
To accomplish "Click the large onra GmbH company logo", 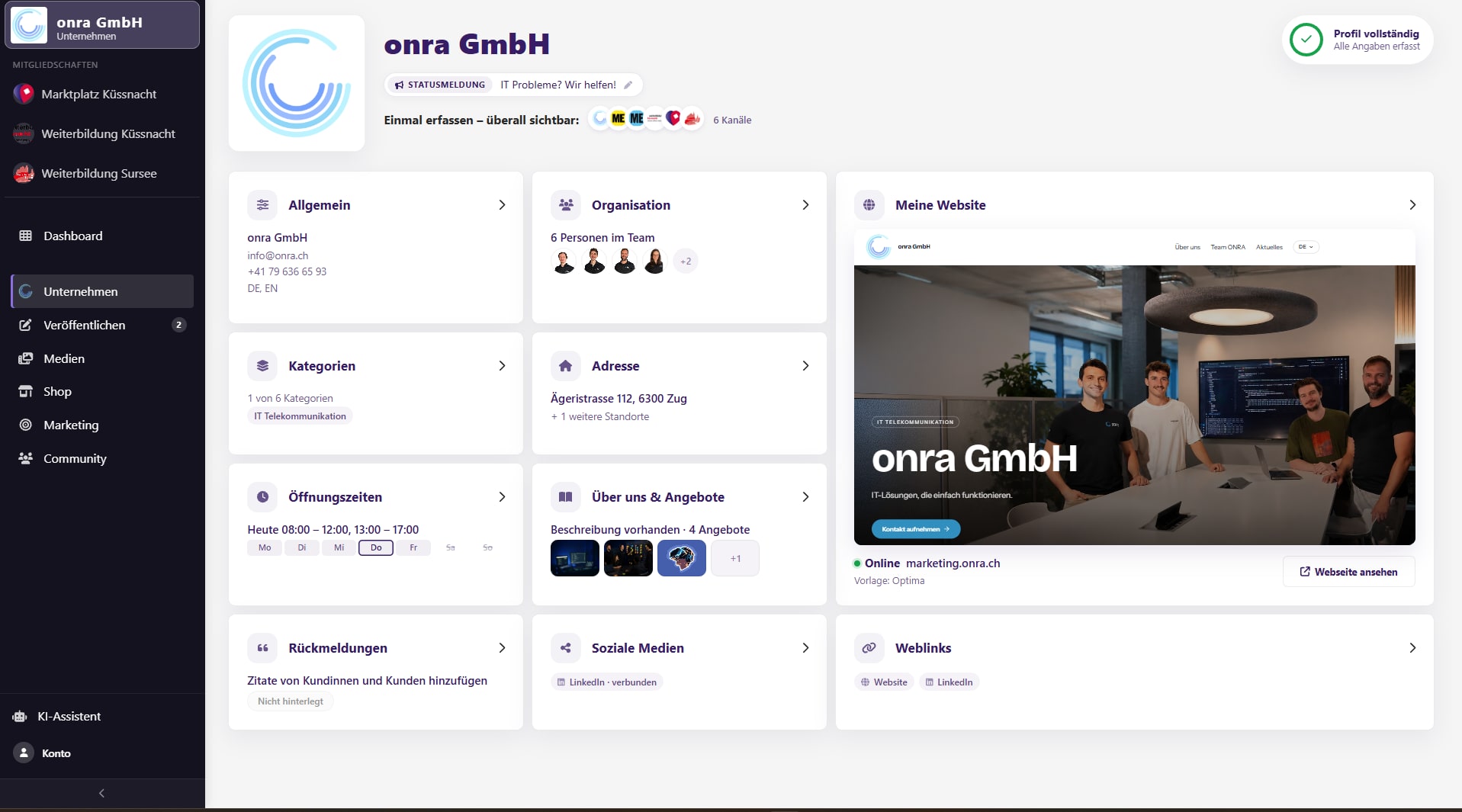I will (297, 83).
